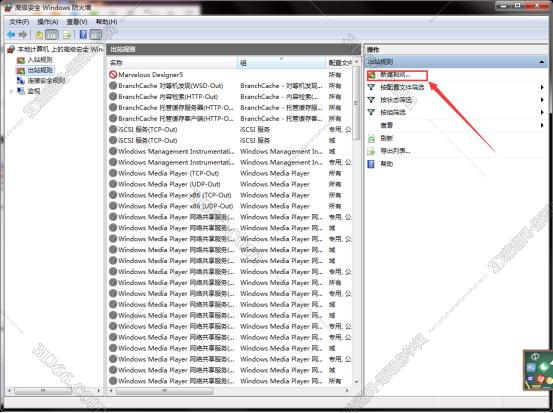
Task: Click the blue help icon in toolbar
Action: tap(83, 35)
